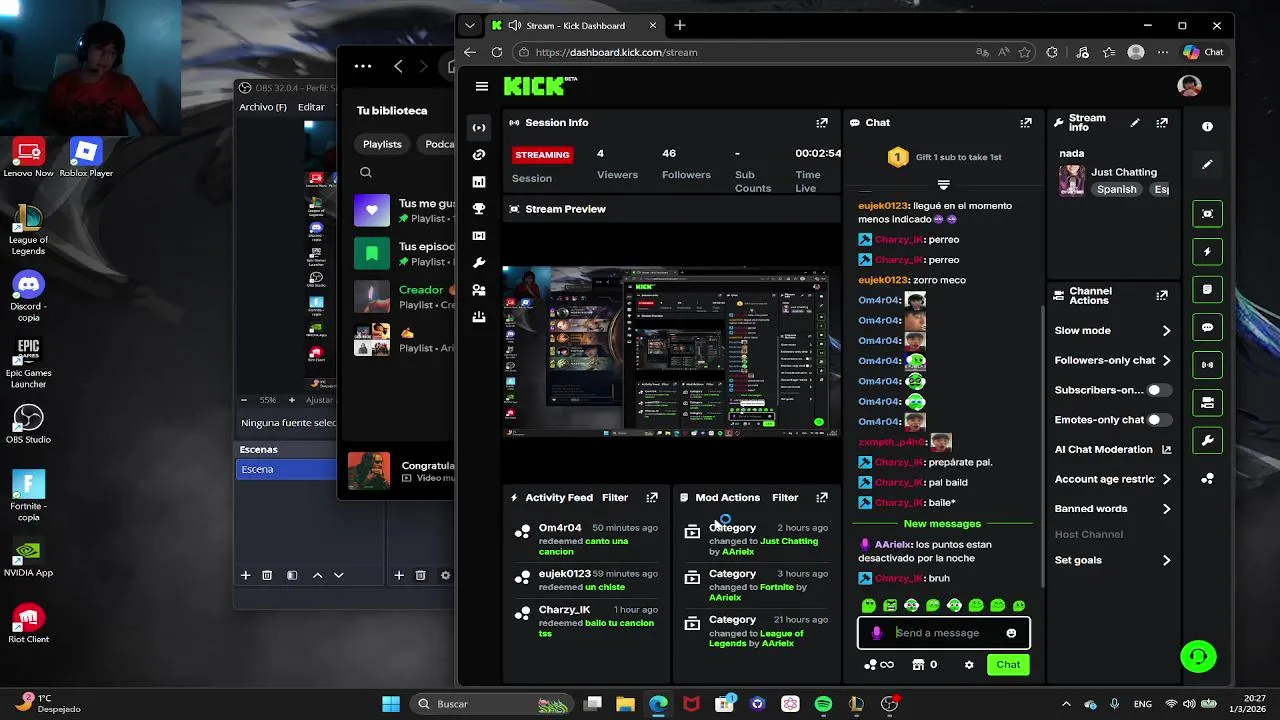The image size is (1280, 720).
Task: Open the analytics bar-chart icon in Kick sidebar
Action: point(479,182)
